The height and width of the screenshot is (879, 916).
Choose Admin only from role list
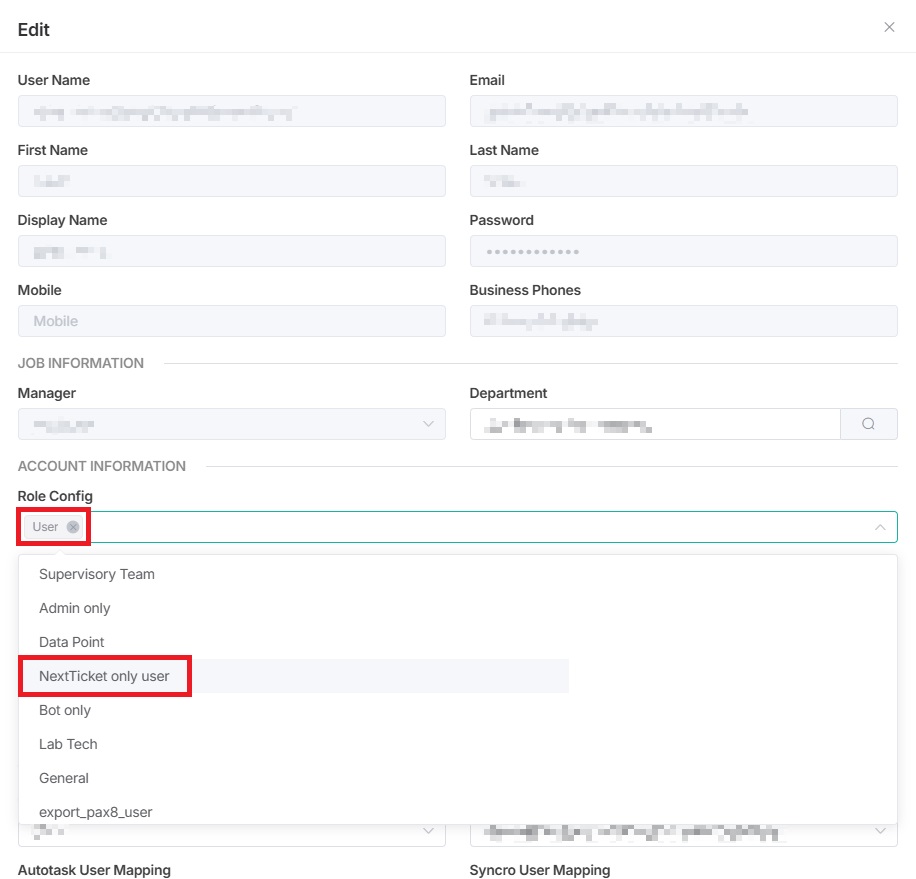coord(75,608)
